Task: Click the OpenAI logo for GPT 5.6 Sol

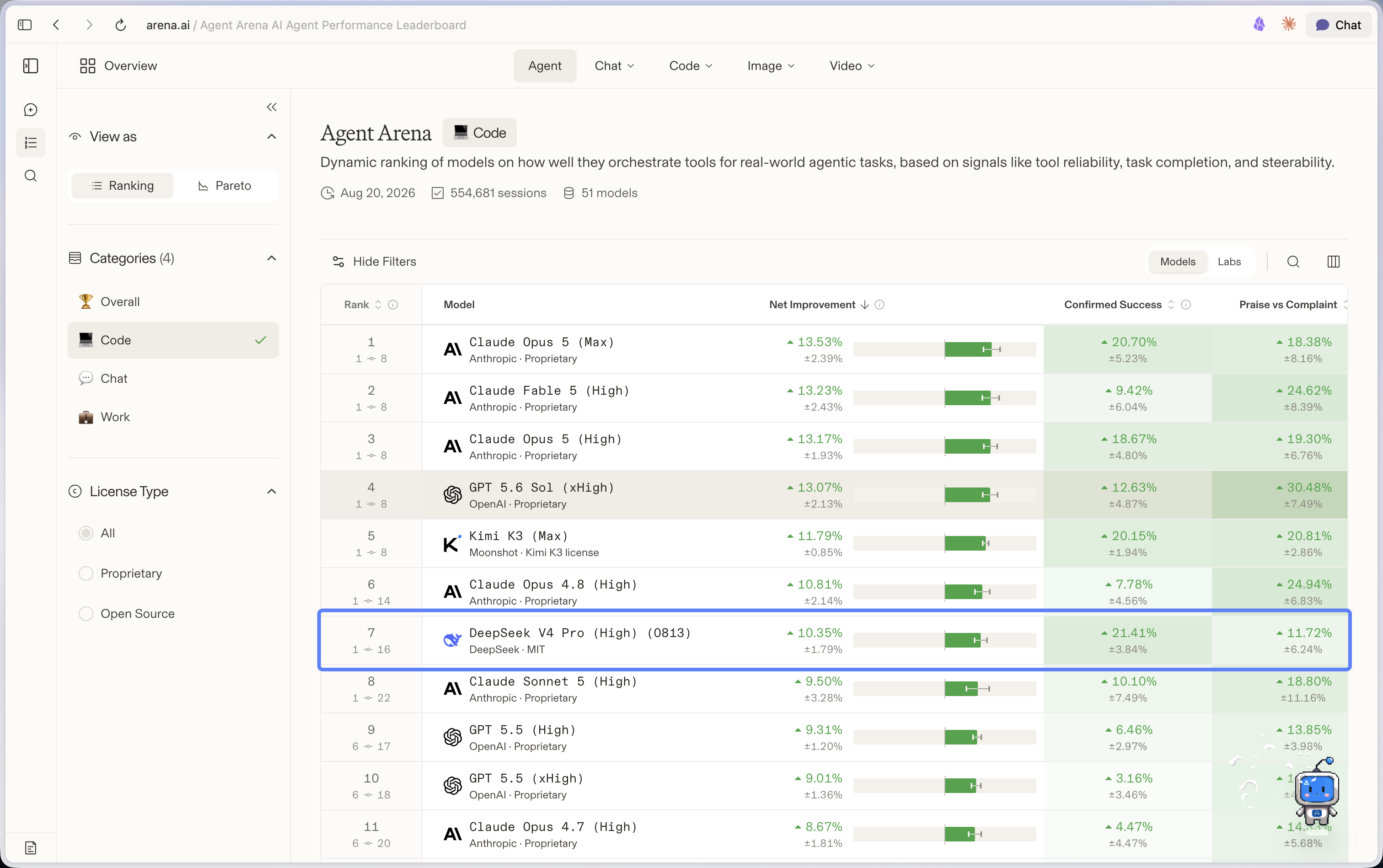Action: coord(452,495)
